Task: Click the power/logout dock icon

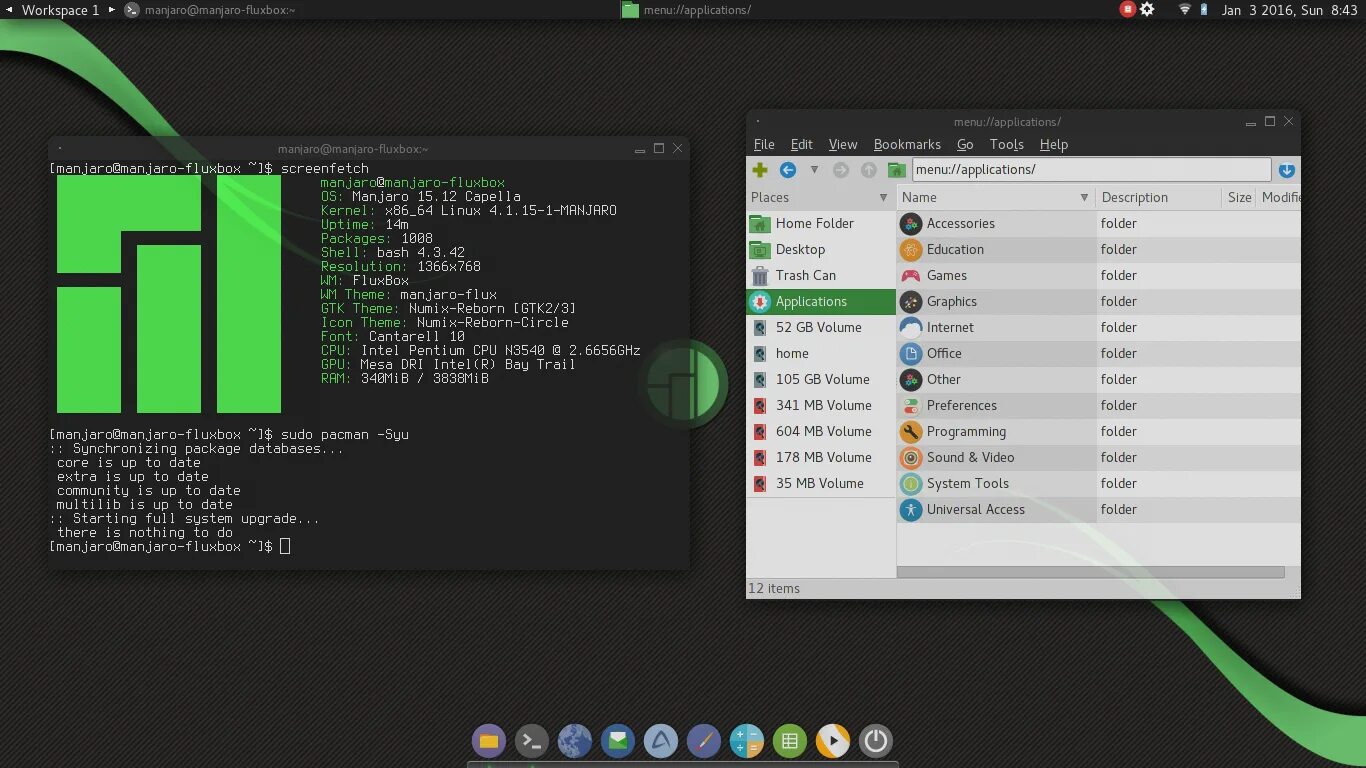Action: pos(876,741)
